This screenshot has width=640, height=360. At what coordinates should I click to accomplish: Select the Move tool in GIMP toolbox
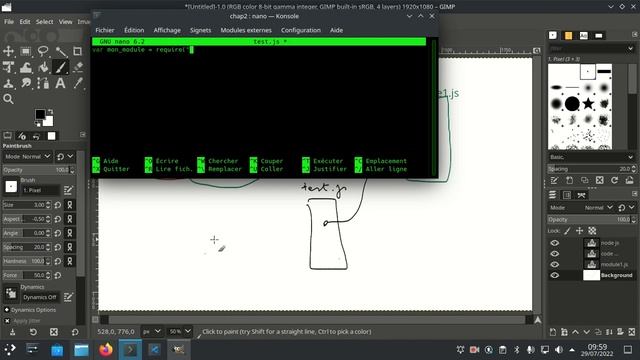[x=8, y=51]
